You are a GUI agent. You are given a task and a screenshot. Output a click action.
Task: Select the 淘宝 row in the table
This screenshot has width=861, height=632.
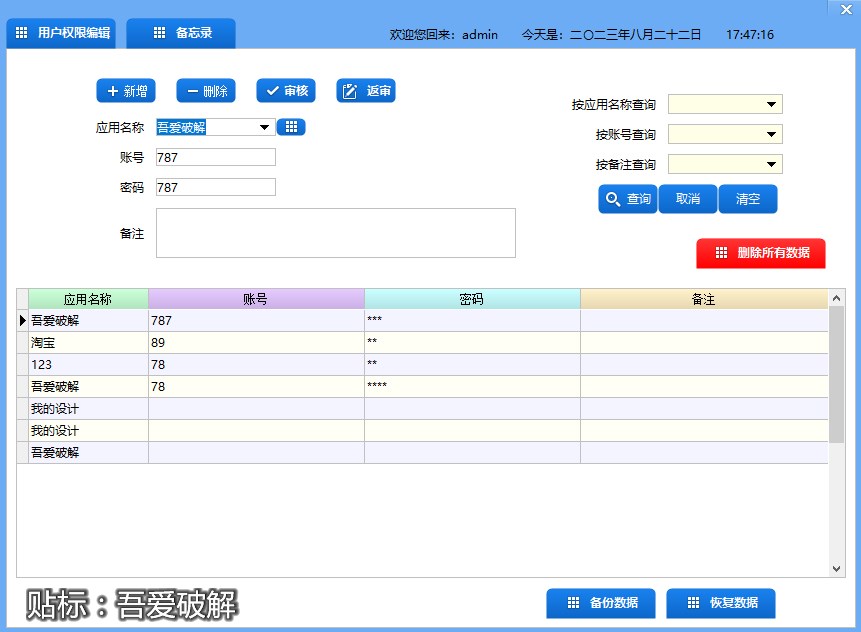[x=85, y=342]
